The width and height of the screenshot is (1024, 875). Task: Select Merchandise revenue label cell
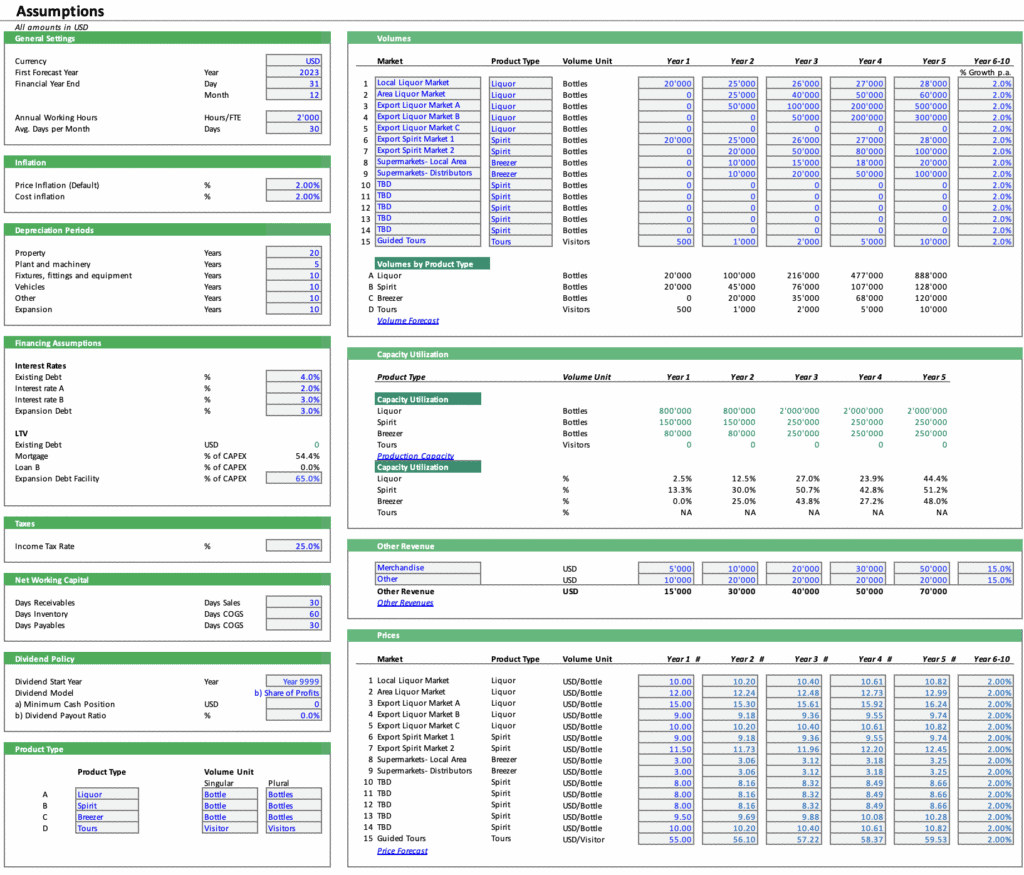click(428, 568)
